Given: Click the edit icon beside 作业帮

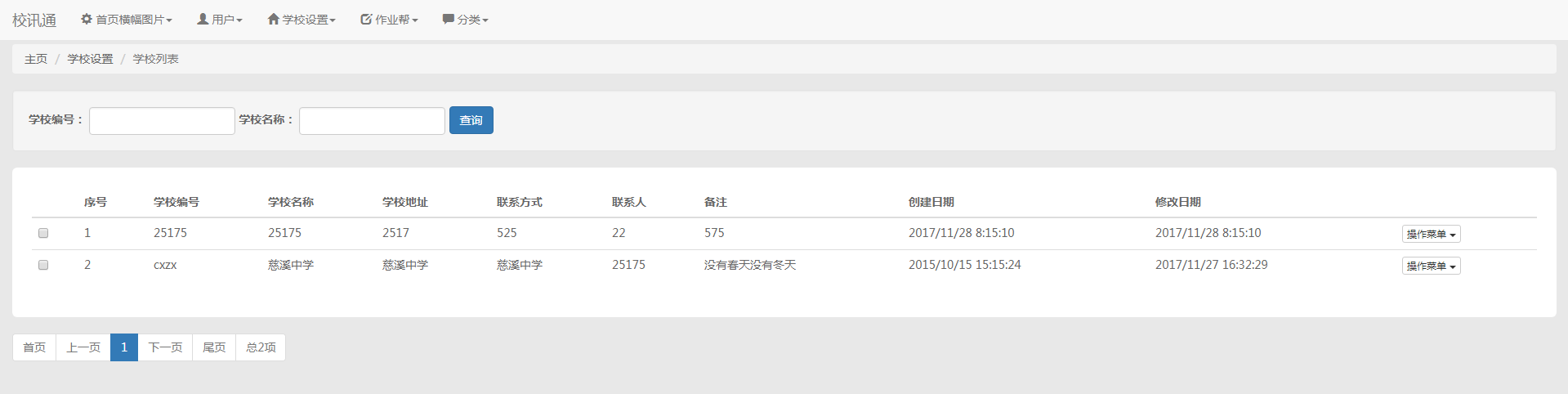Looking at the screenshot, I should coord(366,19).
